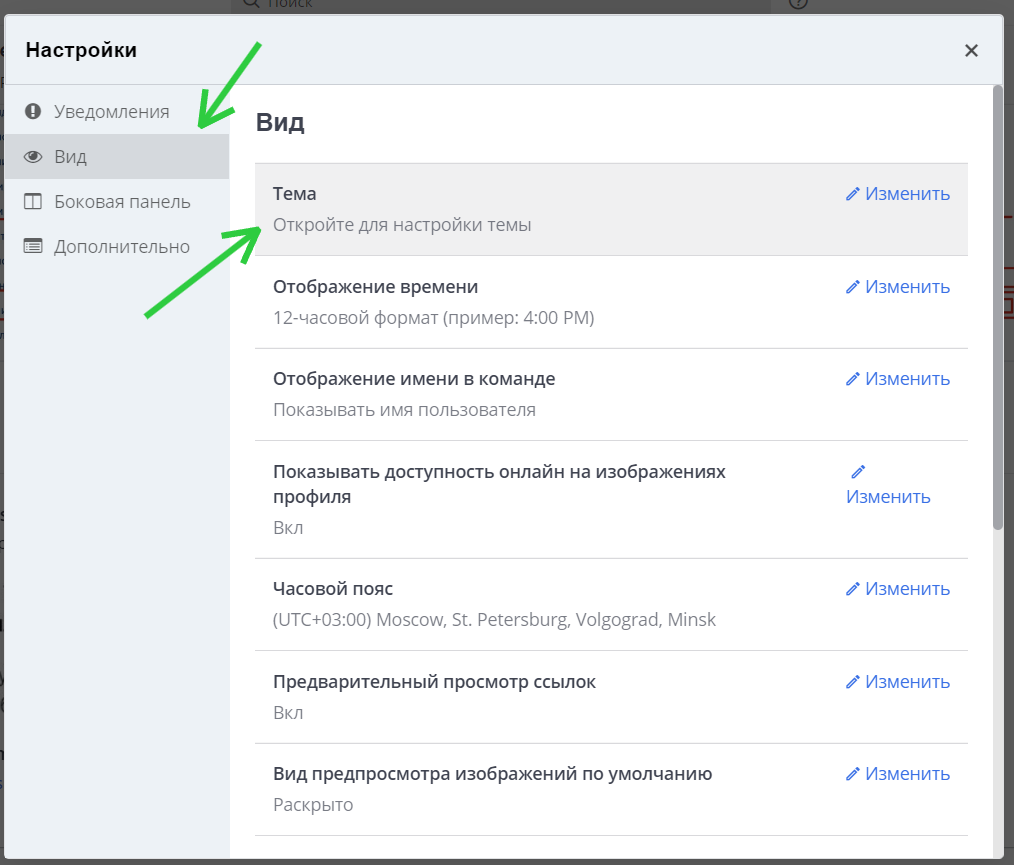Screen dimensions: 1014x865
Task: Click the exclamation icon beside Уведомления
Action: click(33, 111)
